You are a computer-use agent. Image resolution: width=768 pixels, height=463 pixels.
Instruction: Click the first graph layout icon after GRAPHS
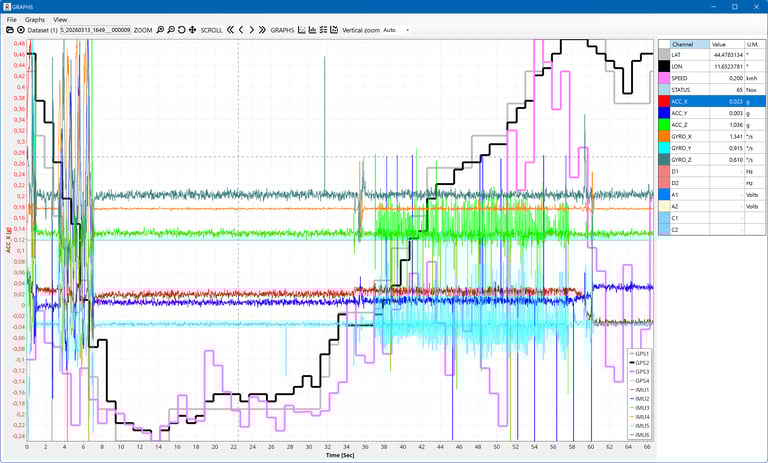point(303,31)
